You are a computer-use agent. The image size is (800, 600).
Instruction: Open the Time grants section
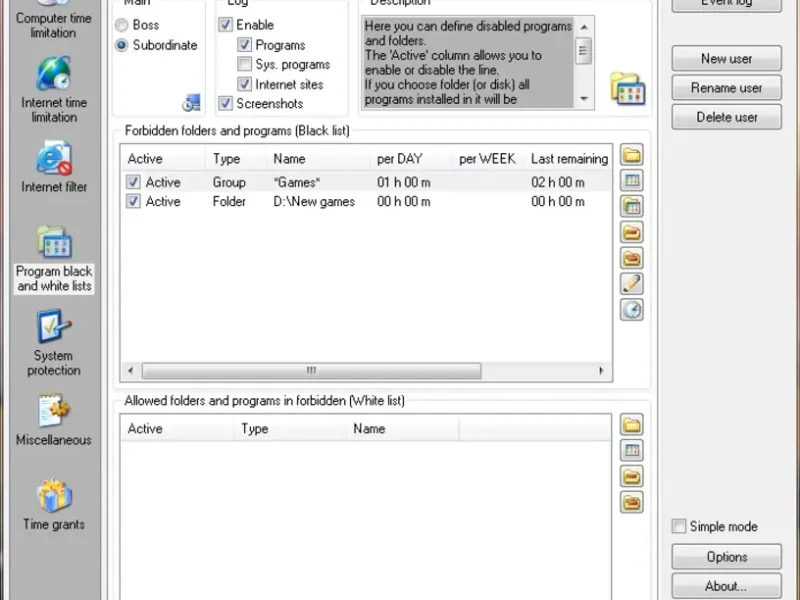coord(54,505)
